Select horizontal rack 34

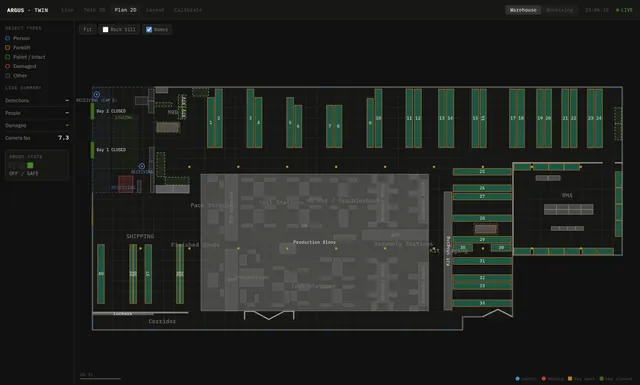pyautogui.click(x=482, y=303)
